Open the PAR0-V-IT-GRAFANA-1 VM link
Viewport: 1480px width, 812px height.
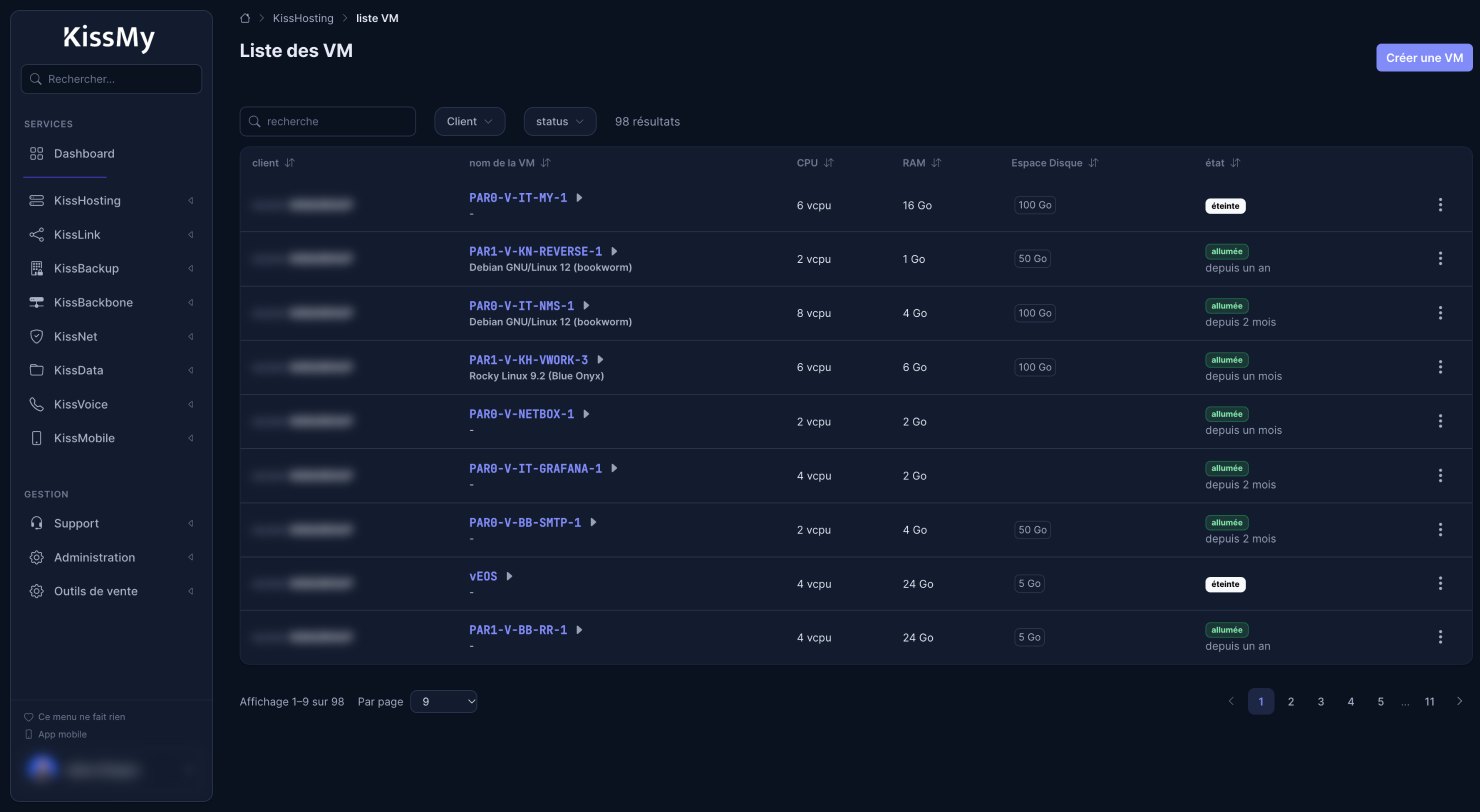coord(535,468)
